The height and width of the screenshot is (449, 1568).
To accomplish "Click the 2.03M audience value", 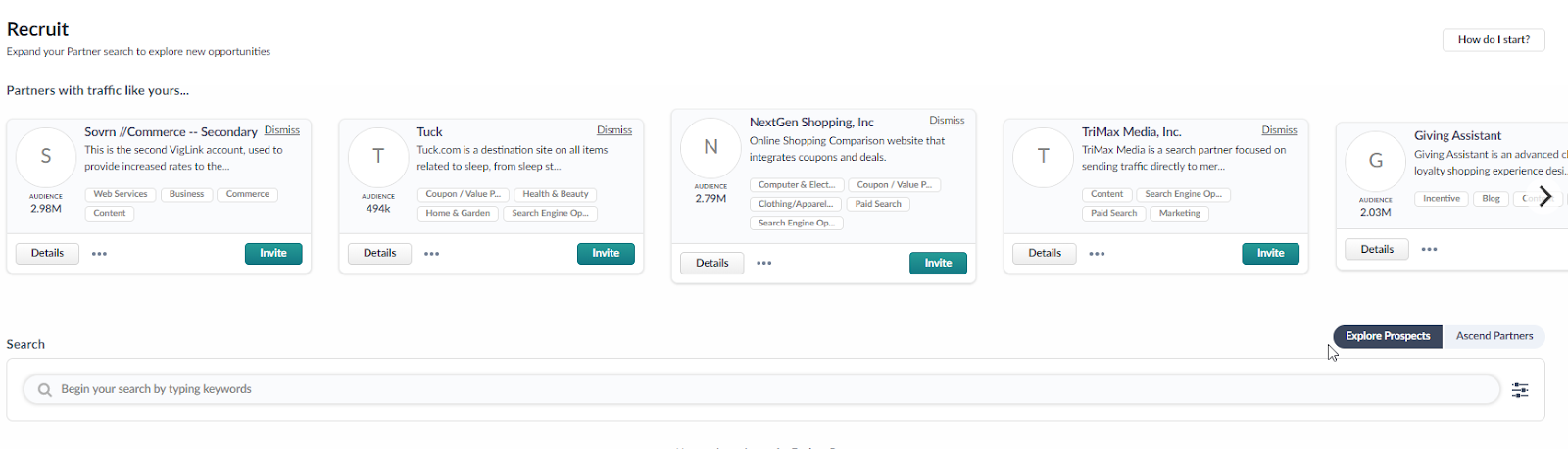I will pyautogui.click(x=1376, y=213).
